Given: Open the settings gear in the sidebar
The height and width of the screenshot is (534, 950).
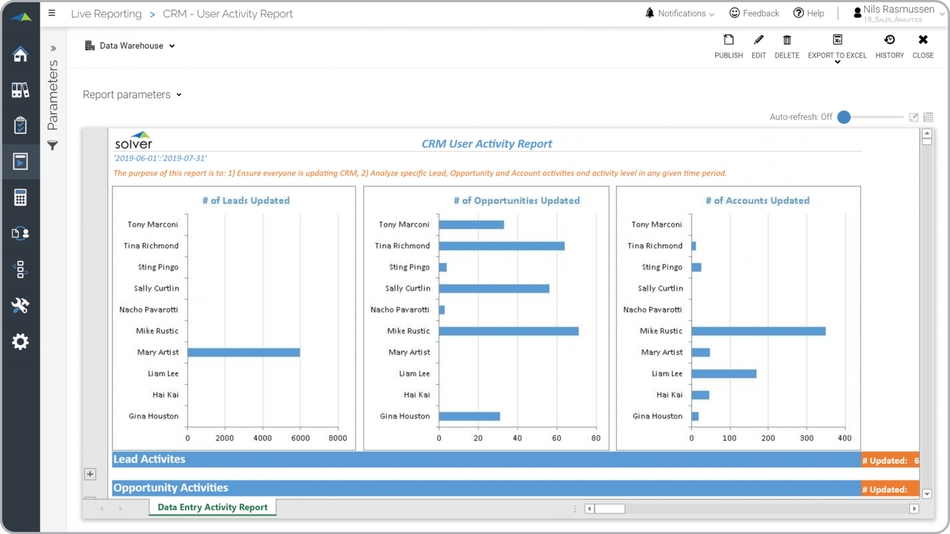Looking at the screenshot, I should [20, 342].
